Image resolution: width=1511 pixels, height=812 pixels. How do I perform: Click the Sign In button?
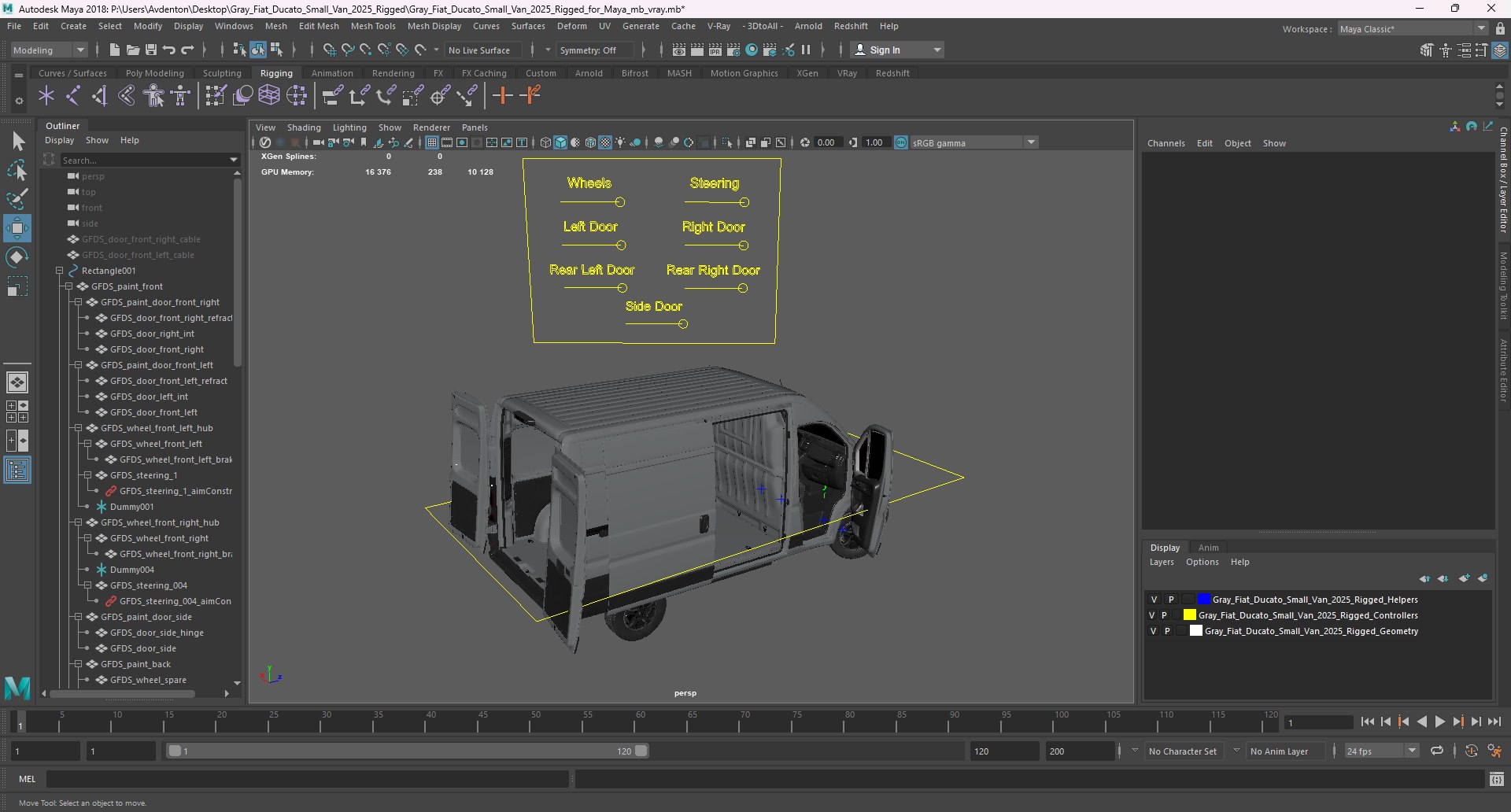[x=898, y=50]
